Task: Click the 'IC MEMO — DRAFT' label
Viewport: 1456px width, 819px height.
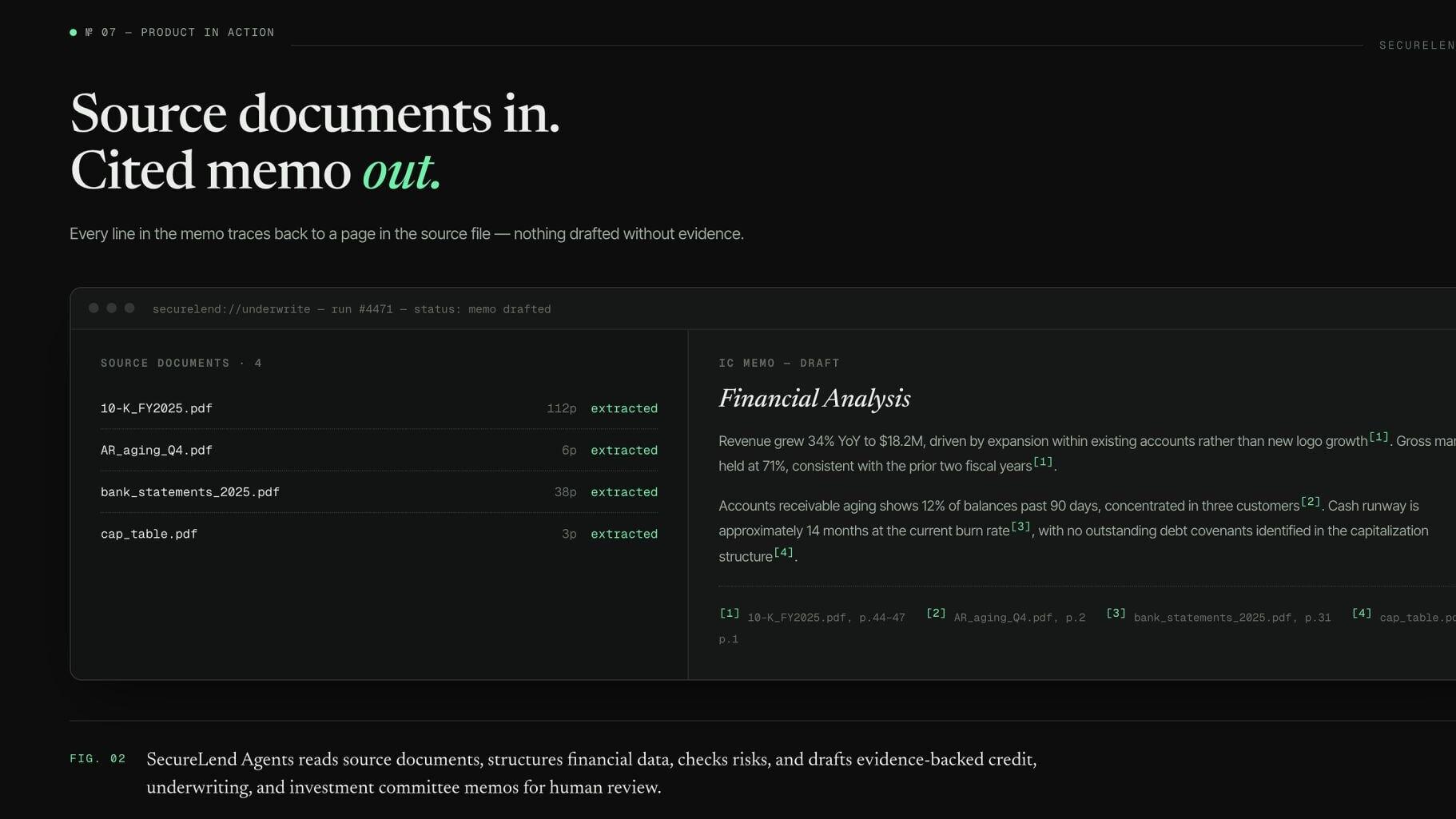Action: [779, 364]
